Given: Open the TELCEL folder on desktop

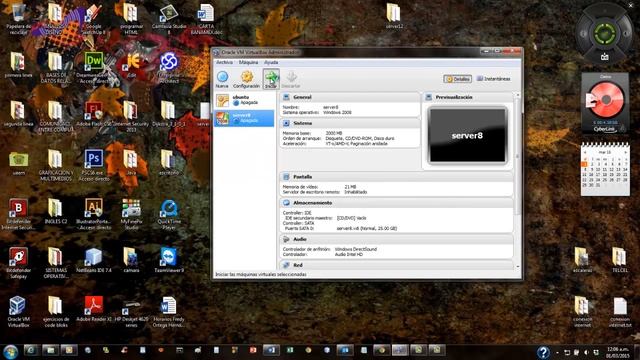Looking at the screenshot, I should [620, 260].
